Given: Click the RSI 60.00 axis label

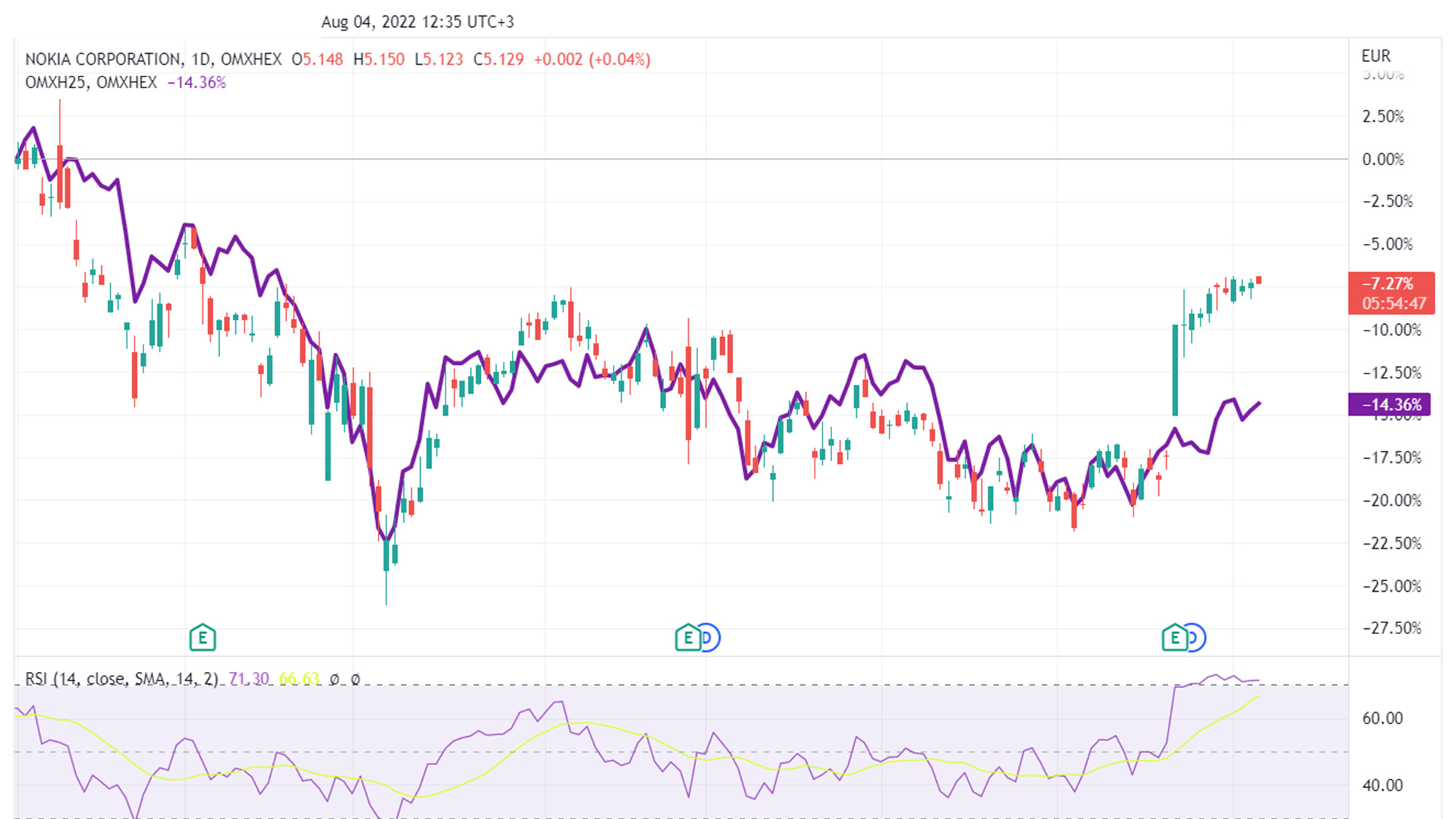Looking at the screenshot, I should click(x=1382, y=718).
